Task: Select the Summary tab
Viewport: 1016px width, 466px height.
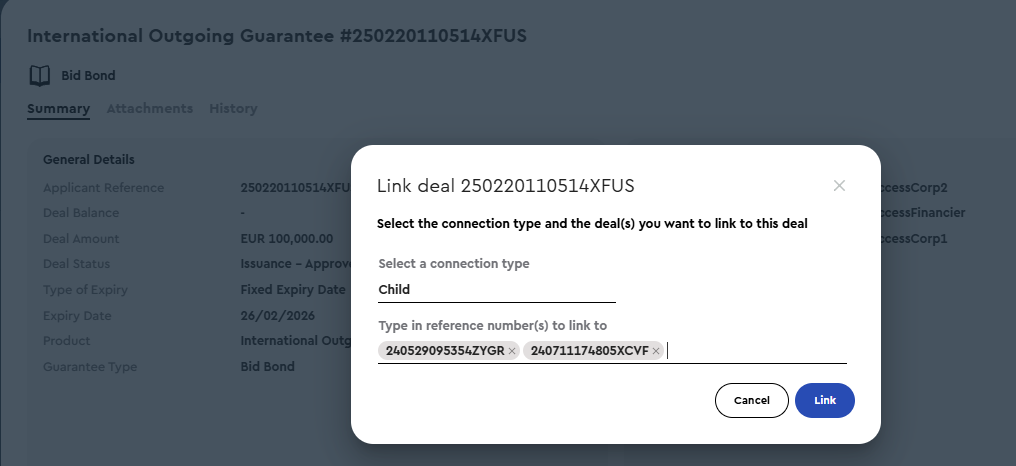Action: pyautogui.click(x=58, y=109)
